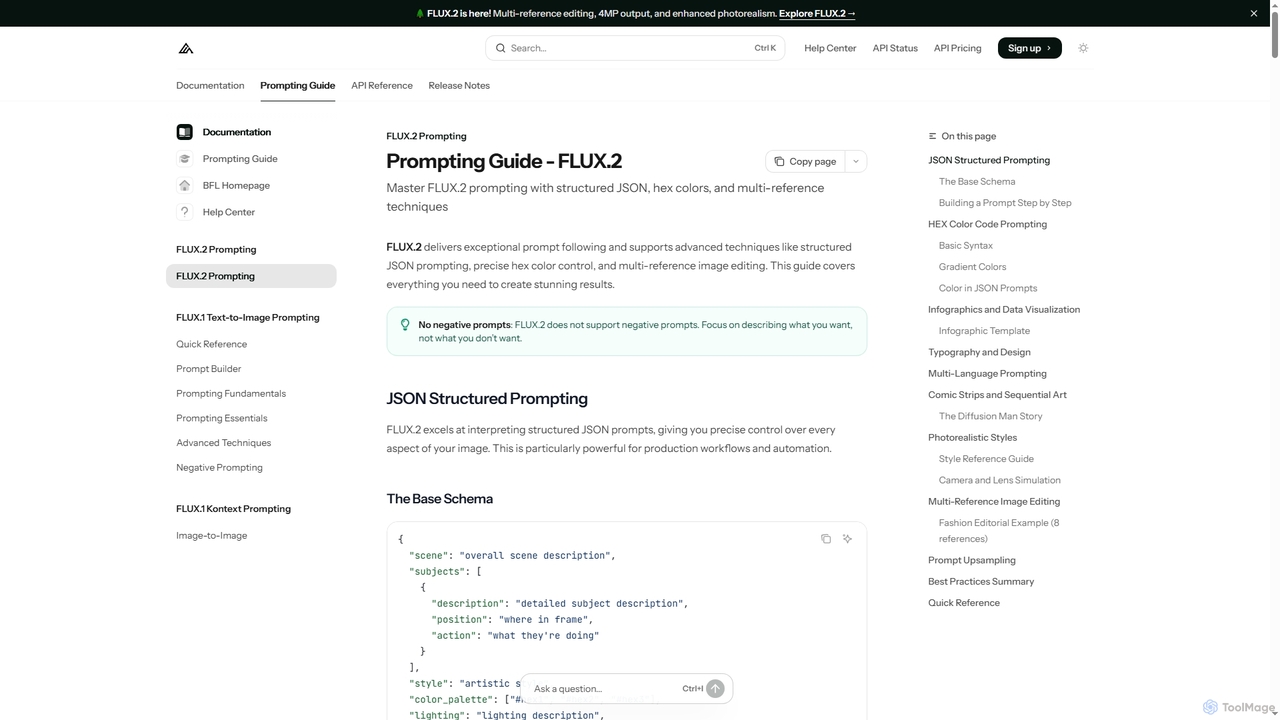
Task: Open Negative Prompting sidebar page
Action: (x=219, y=468)
